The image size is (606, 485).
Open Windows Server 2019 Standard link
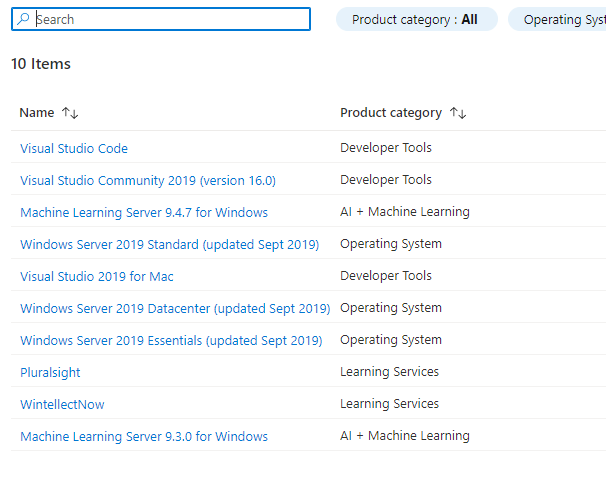(170, 245)
